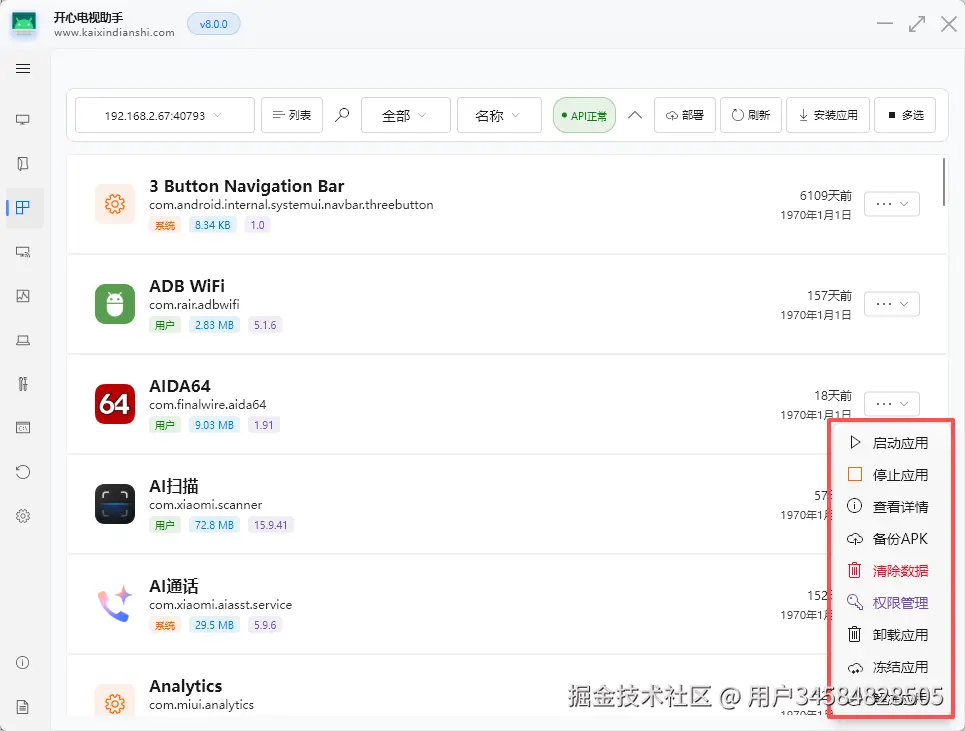Open the device address 192.168.2.67:40793 dropdown
This screenshot has width=965, height=731.
pyautogui.click(x=164, y=115)
